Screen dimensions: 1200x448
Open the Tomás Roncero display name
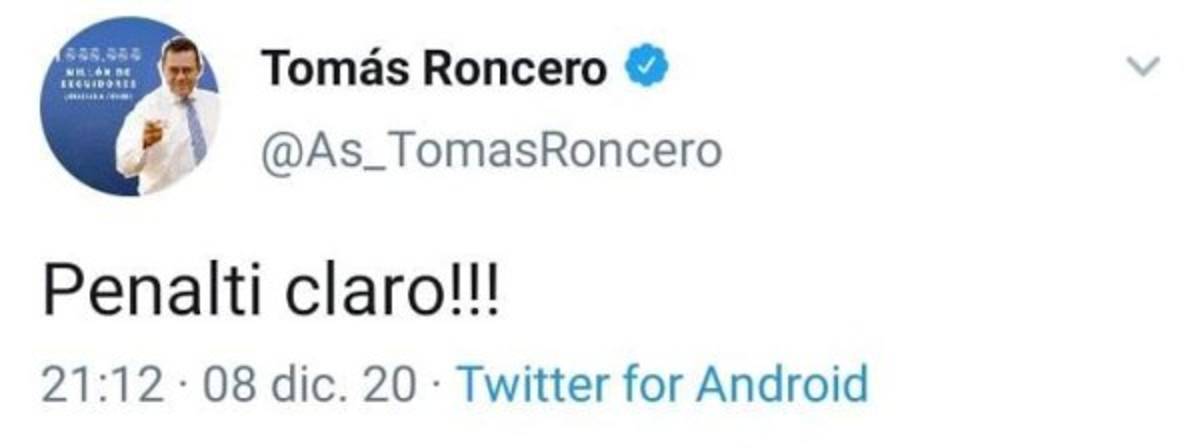point(435,69)
